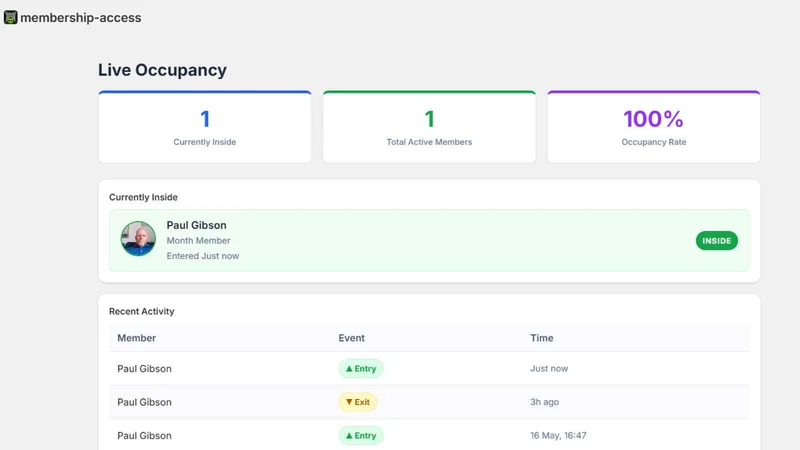Click the Time column header

pyautogui.click(x=541, y=338)
